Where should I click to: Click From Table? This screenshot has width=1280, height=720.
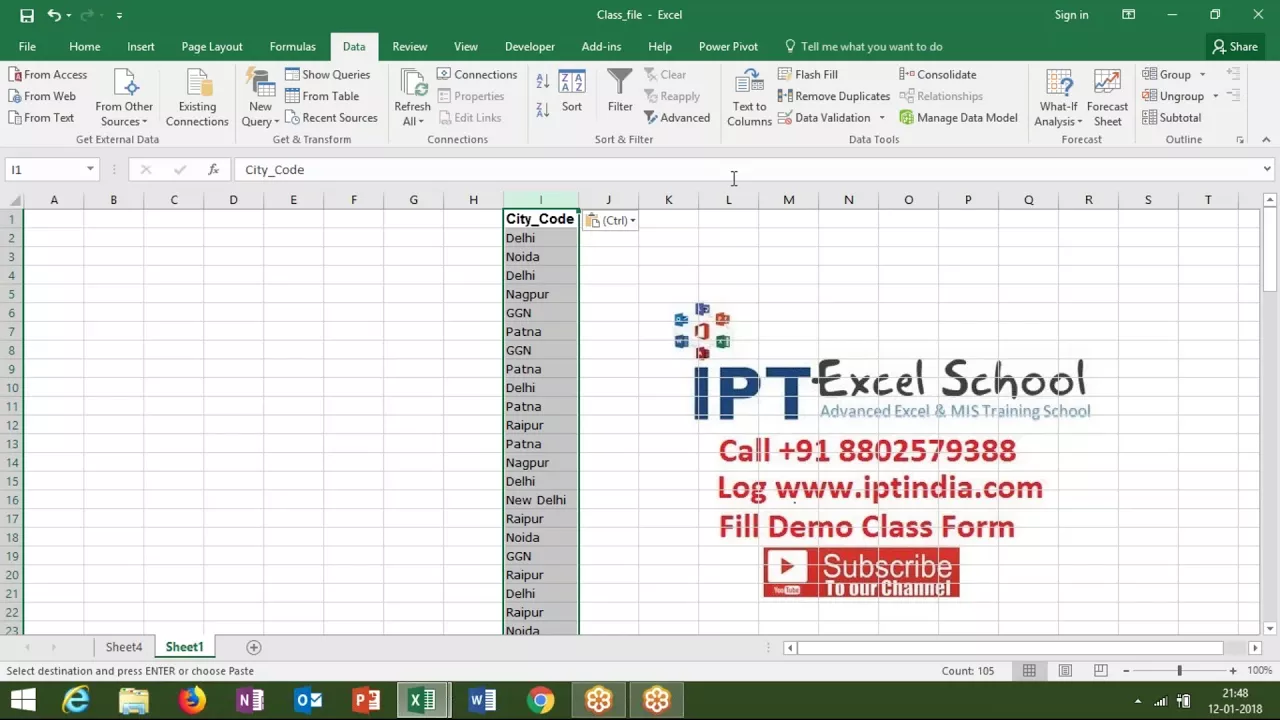322,96
